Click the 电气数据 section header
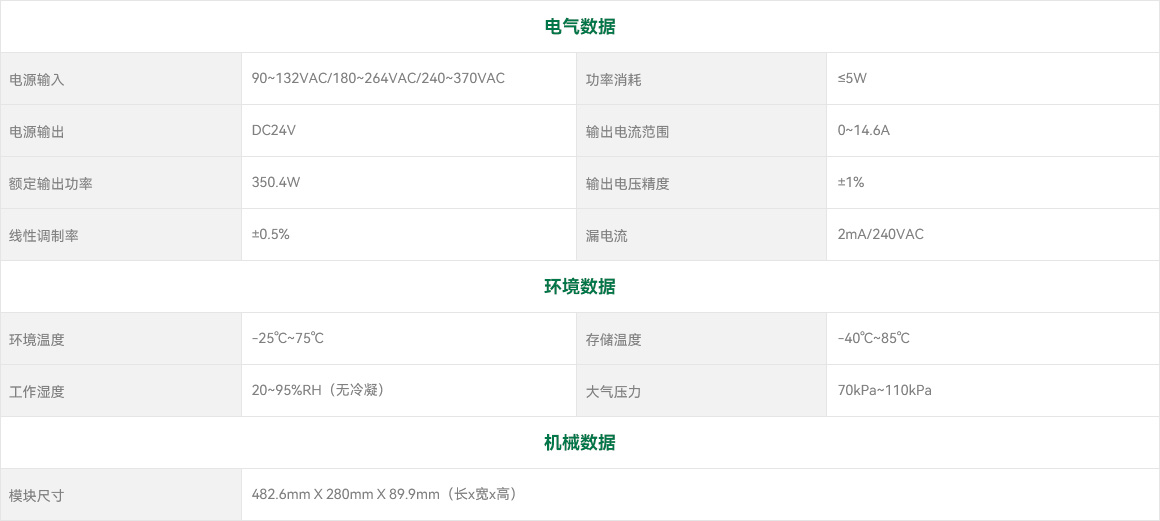 click(580, 27)
